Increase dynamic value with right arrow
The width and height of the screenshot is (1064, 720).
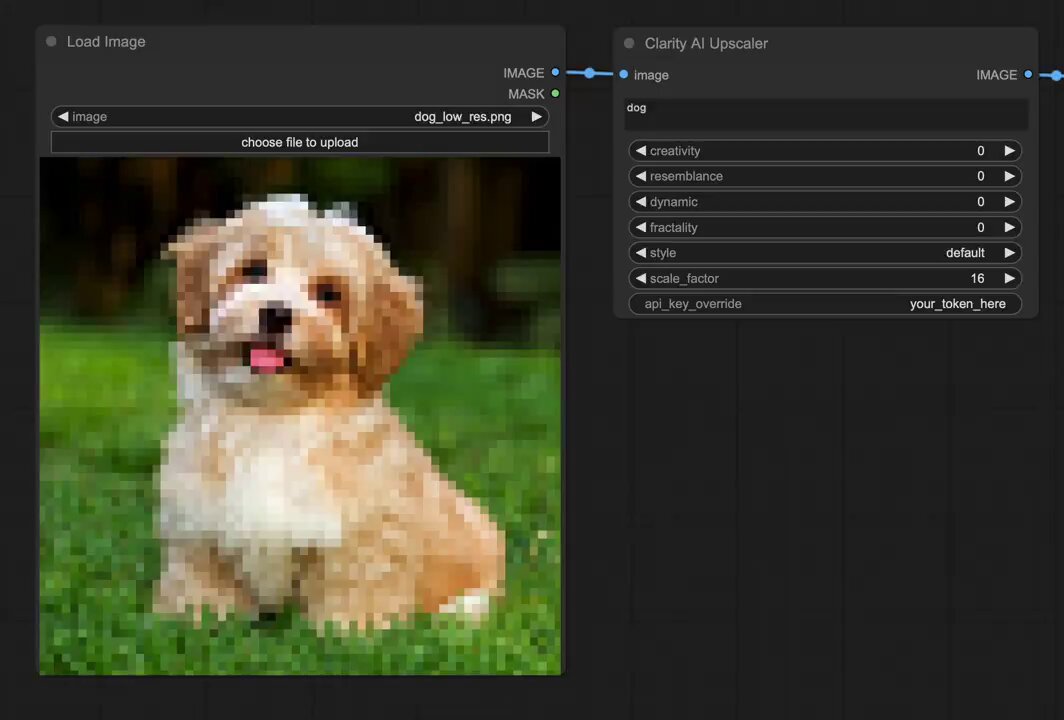1009,202
